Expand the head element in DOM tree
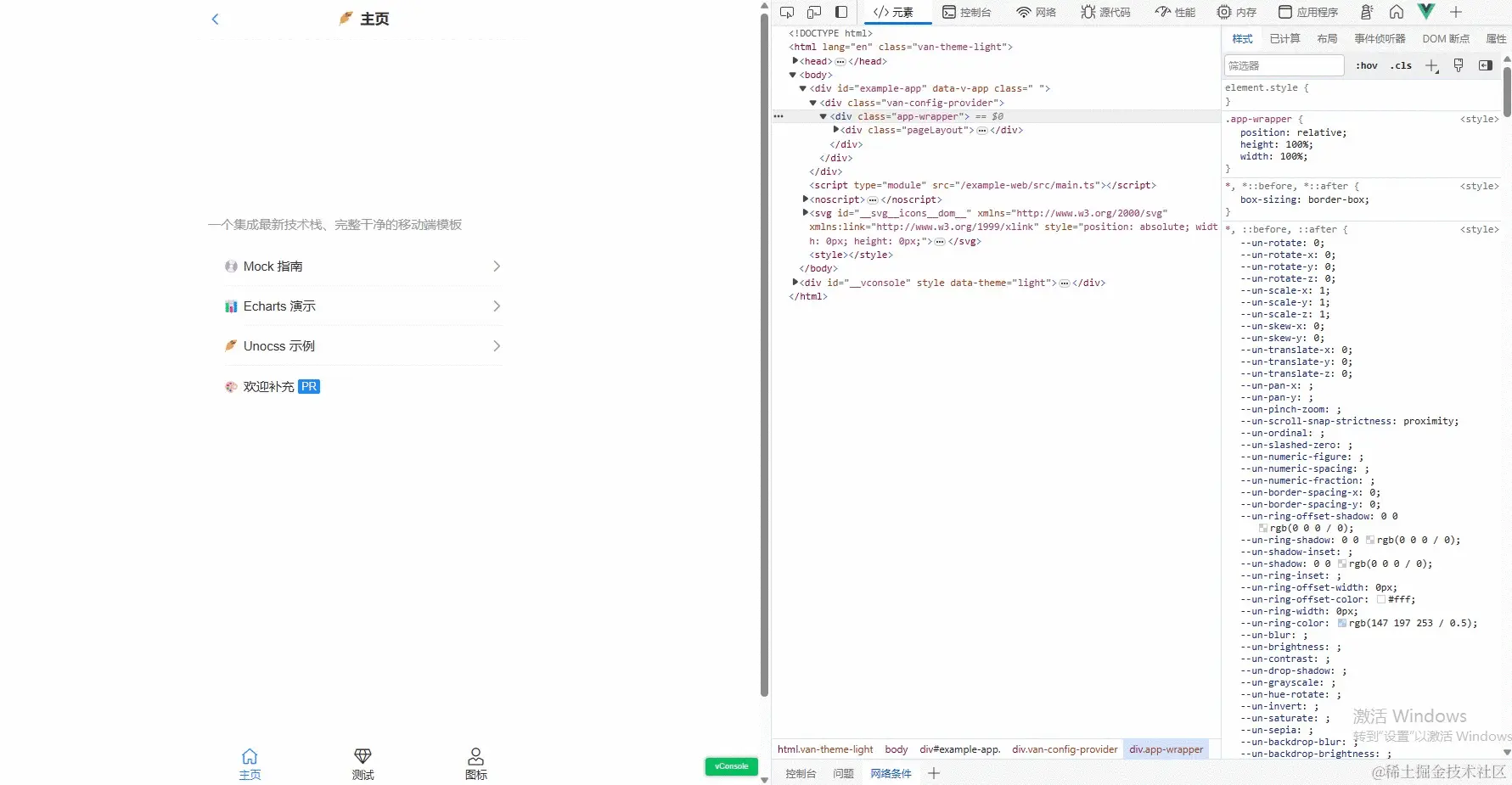Screen dimensions: 1512x785 (x=795, y=60)
